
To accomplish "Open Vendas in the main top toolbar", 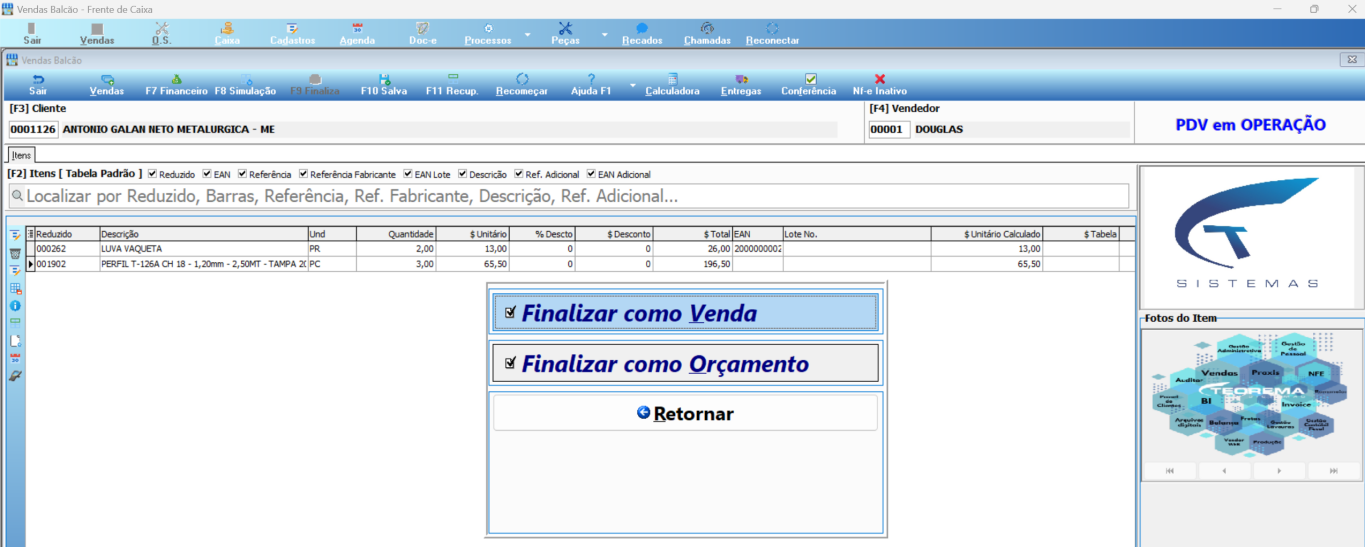I will [97, 34].
